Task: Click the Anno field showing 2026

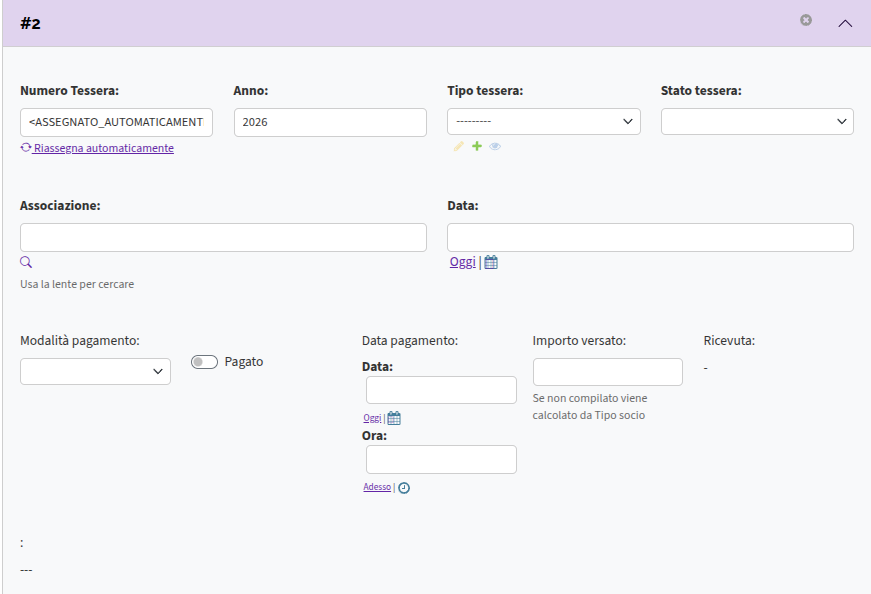Action: click(x=330, y=122)
